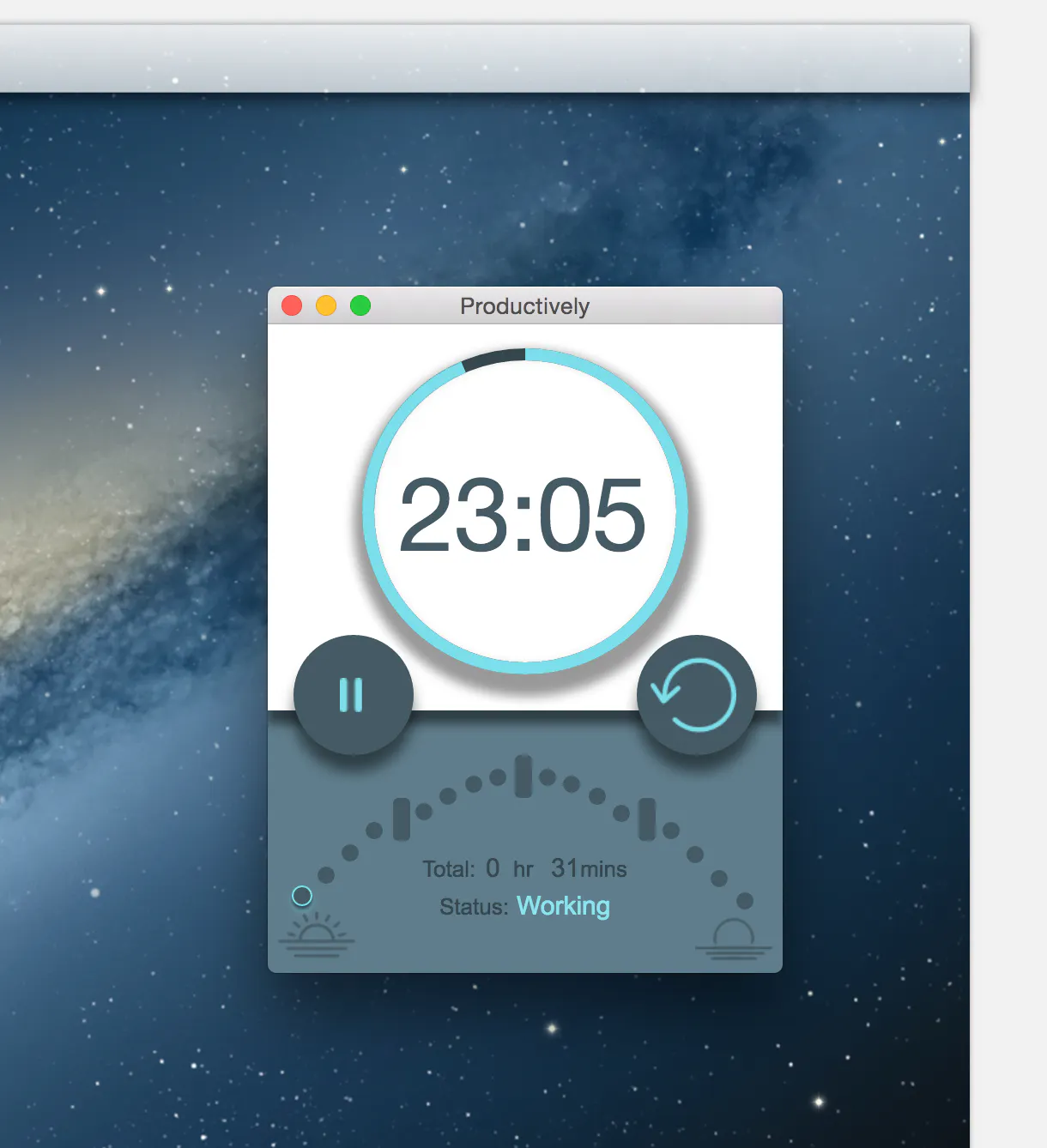This screenshot has height=1148, width=1047.
Task: Click the 23:05 countdown display
Action: click(x=523, y=515)
